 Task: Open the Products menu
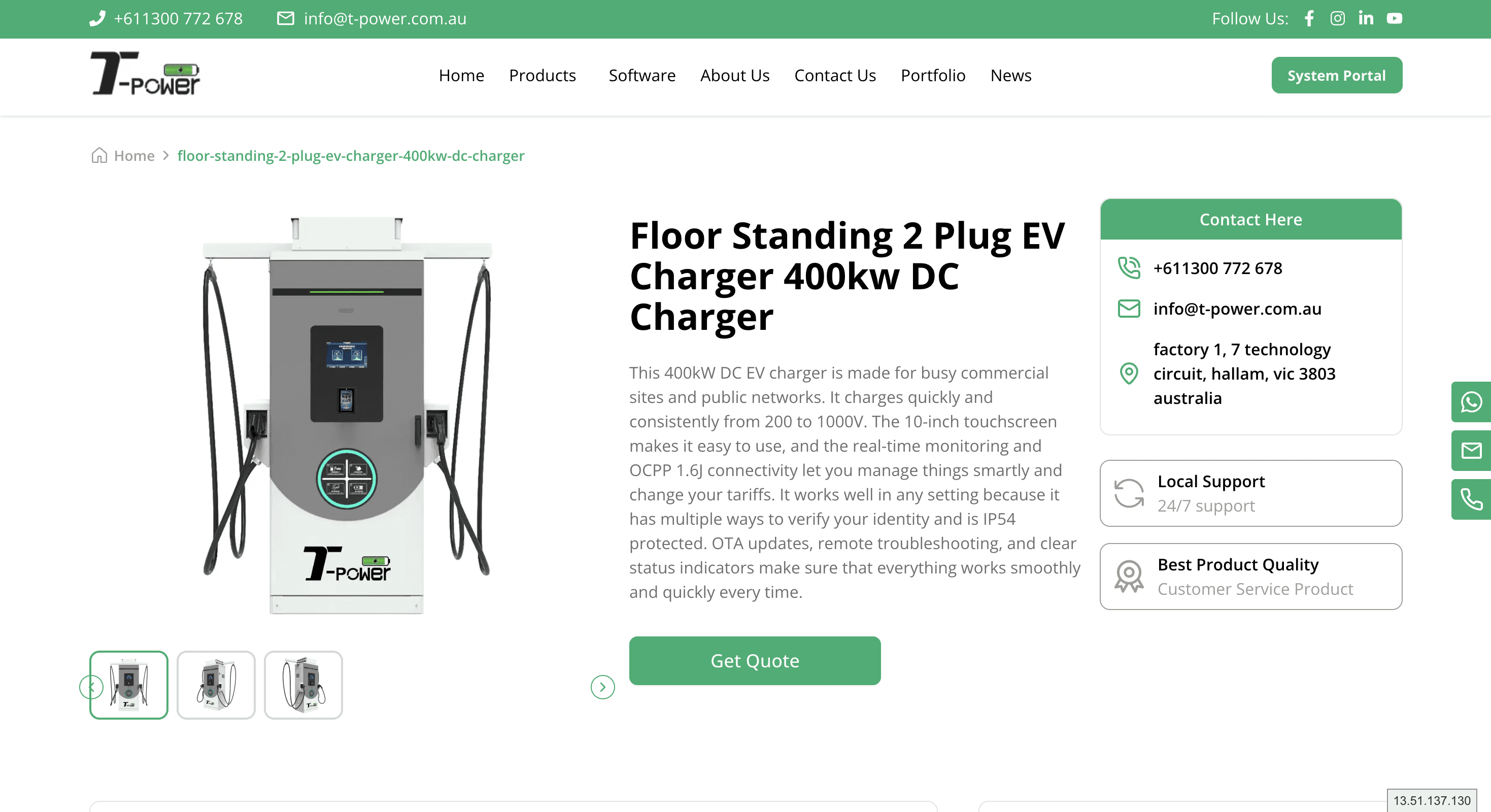click(543, 75)
